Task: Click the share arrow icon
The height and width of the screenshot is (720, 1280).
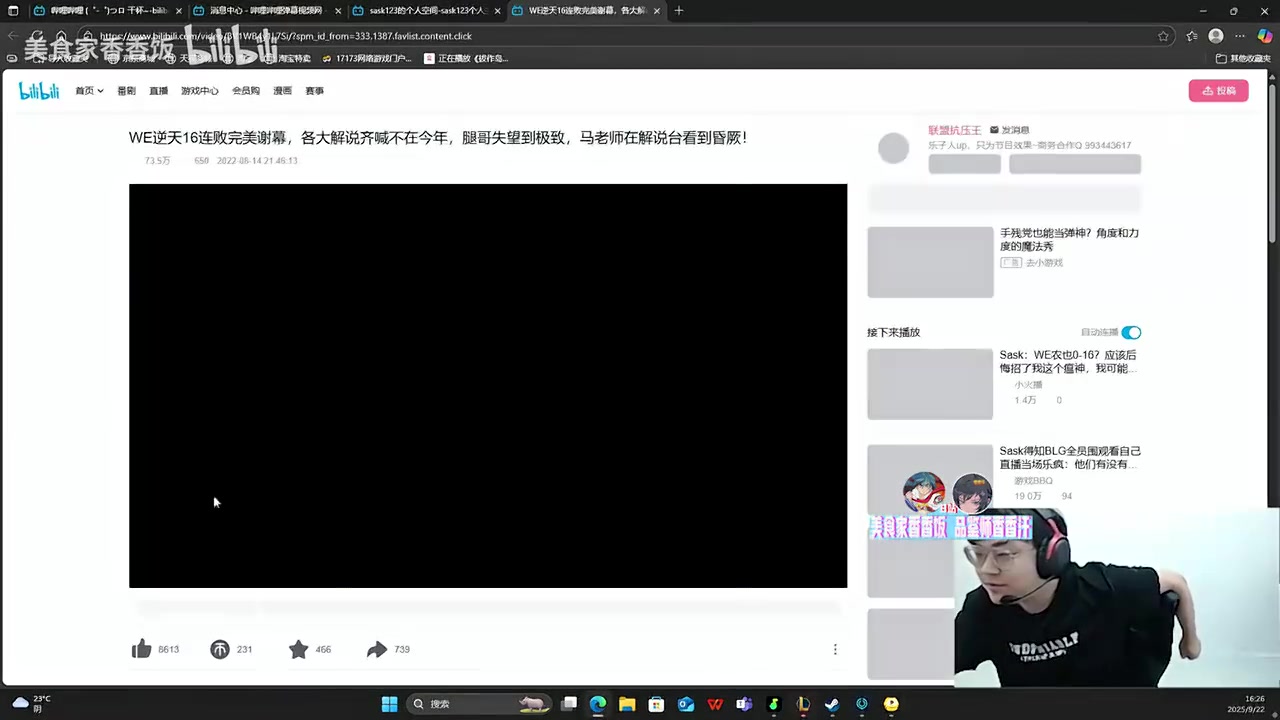Action: (376, 649)
